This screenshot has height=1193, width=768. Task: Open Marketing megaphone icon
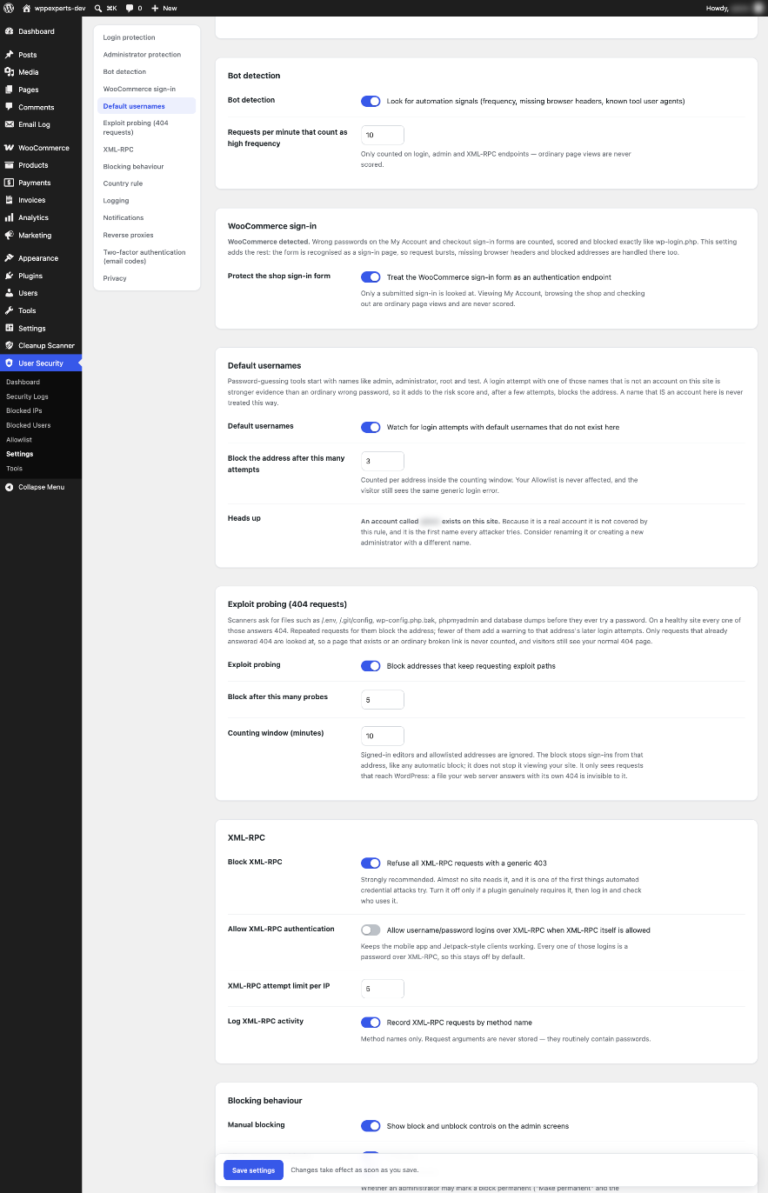(9, 235)
